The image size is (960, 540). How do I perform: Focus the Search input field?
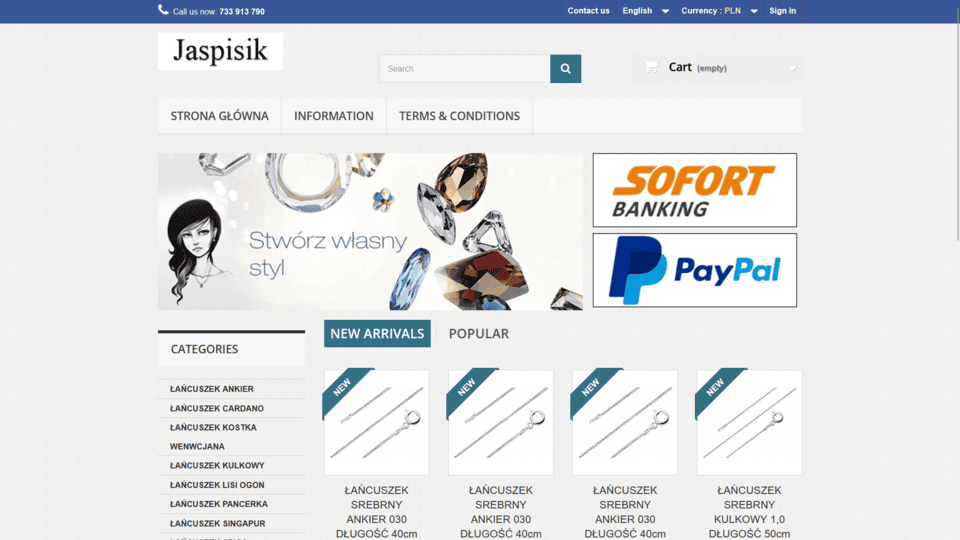click(x=465, y=69)
